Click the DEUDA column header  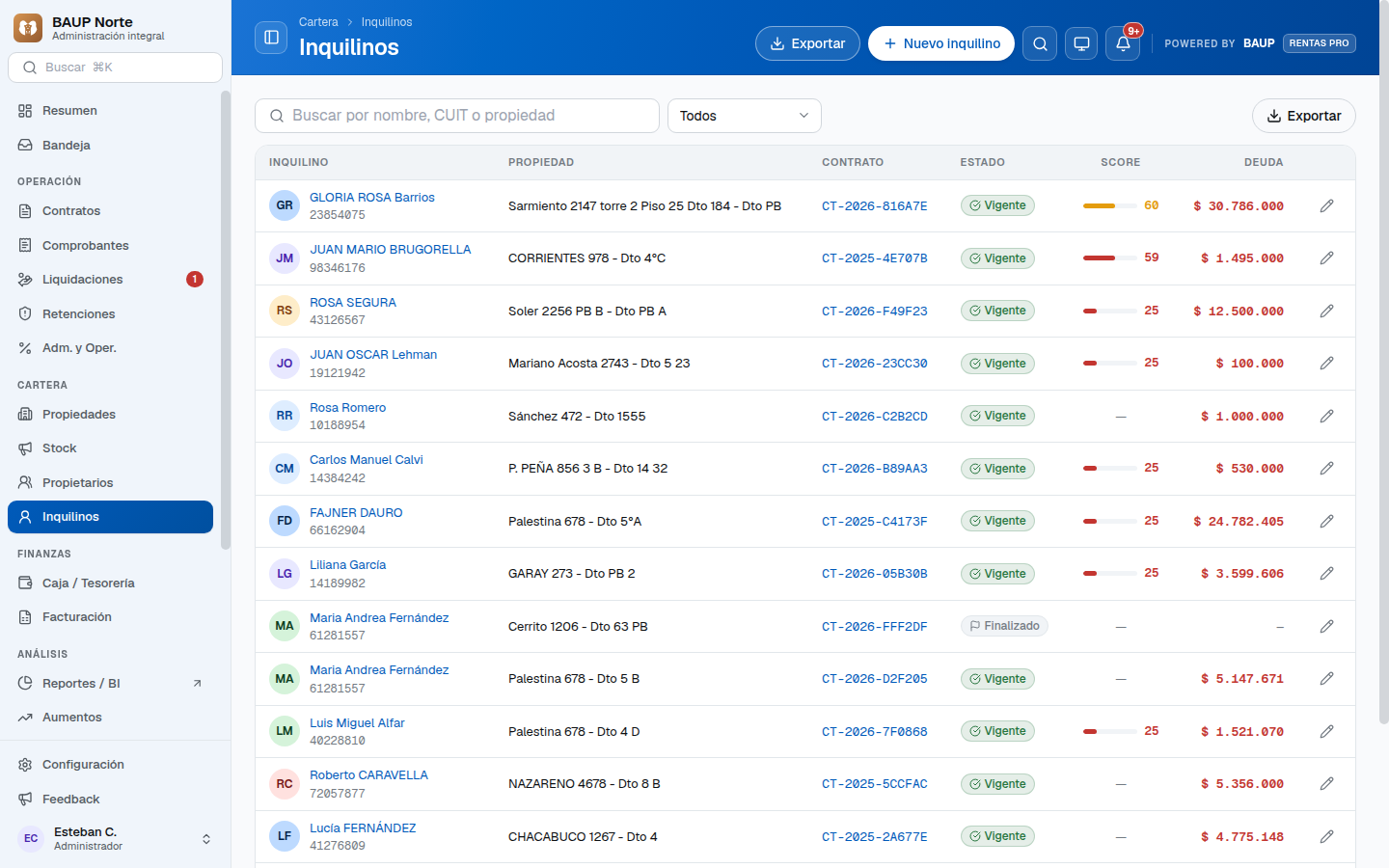[1264, 162]
